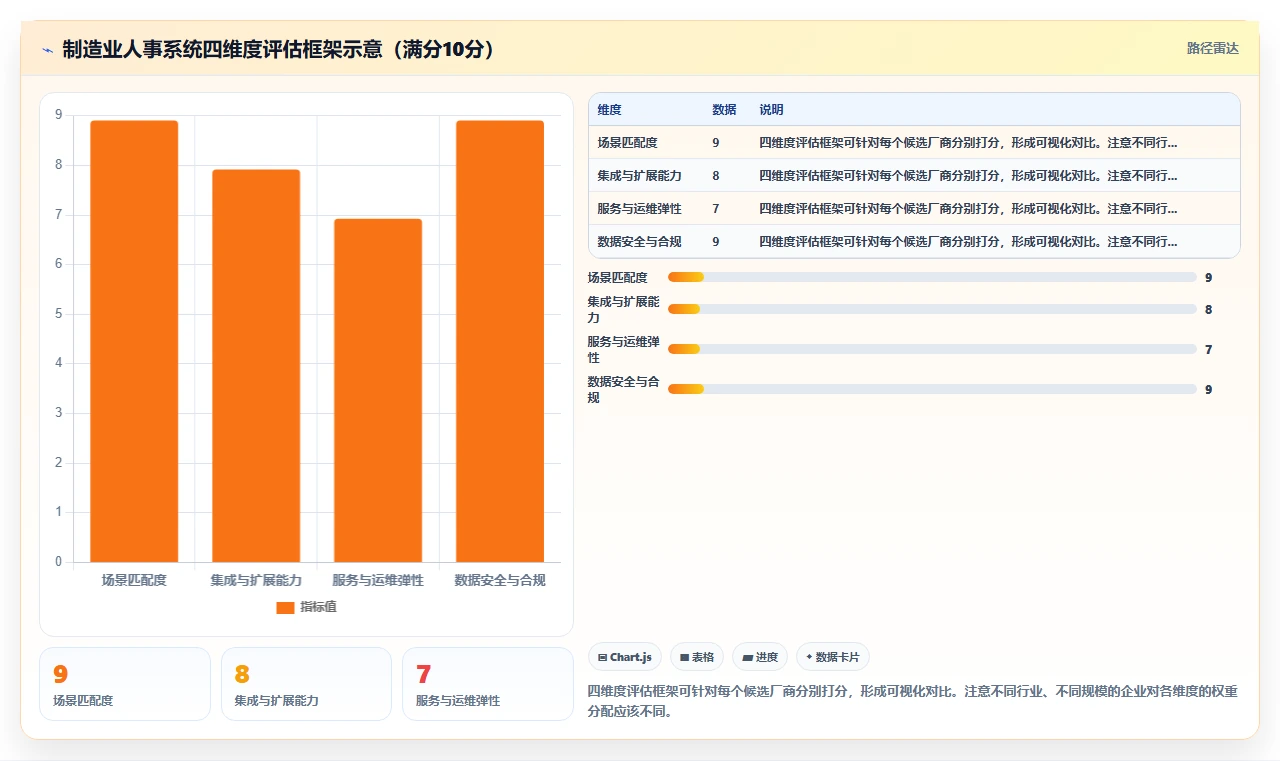The image size is (1280, 761).
Task: Click the 场景匹配度 x-axis label on the chart
Action: click(x=134, y=580)
